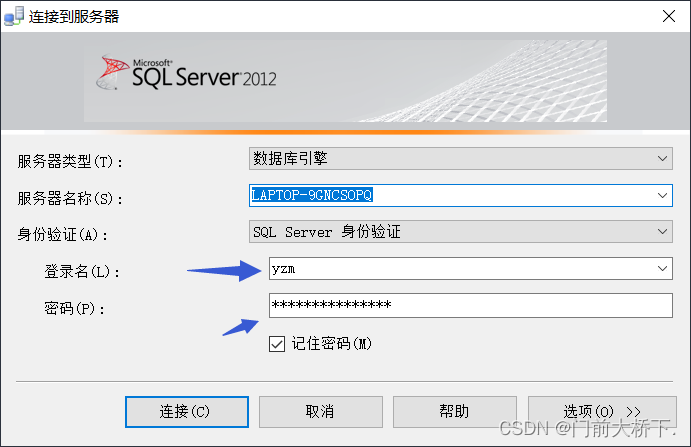Click the 密码(P) label
The height and width of the screenshot is (447, 691).
tap(75, 308)
